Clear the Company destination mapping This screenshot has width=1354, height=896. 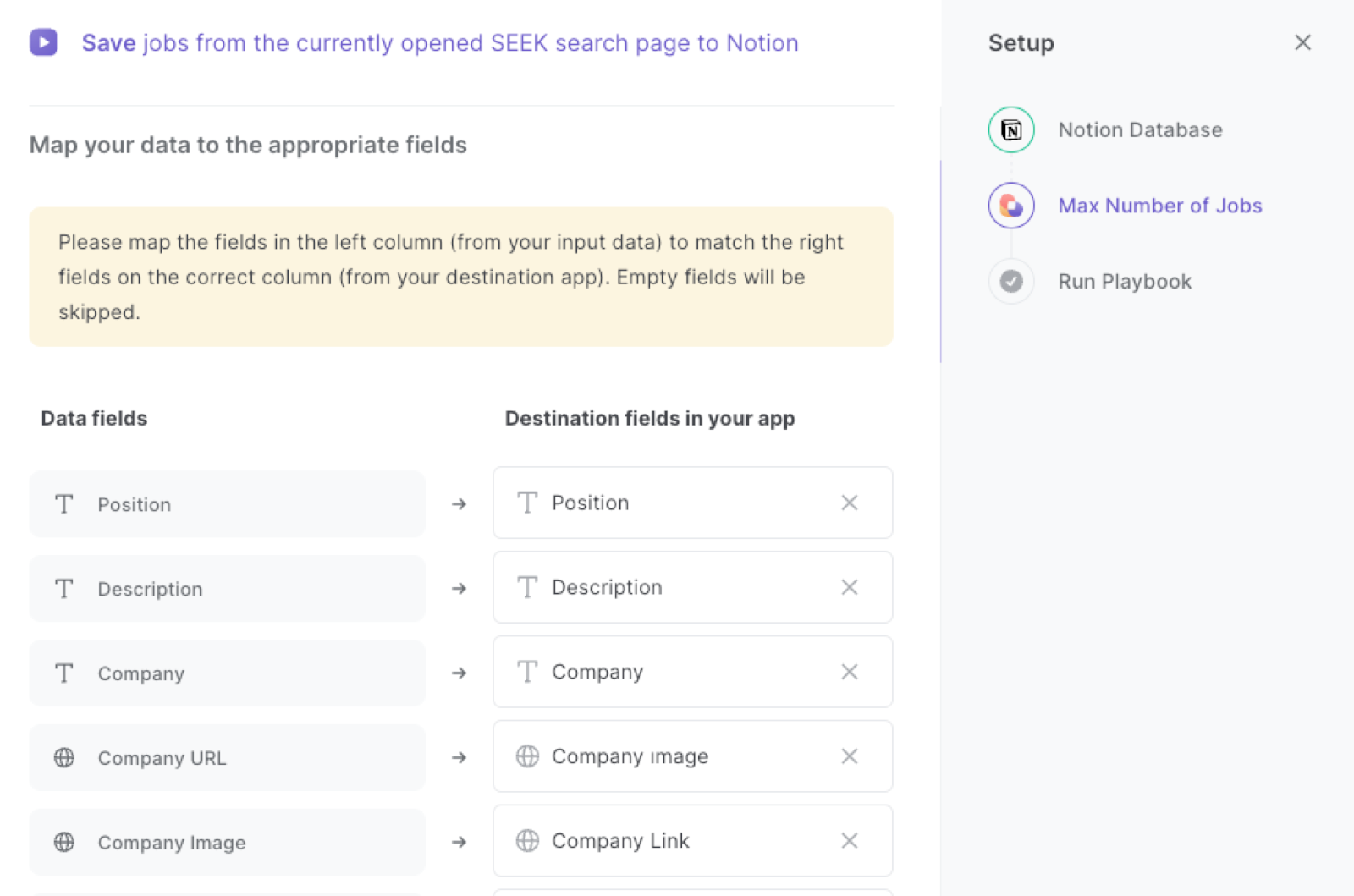[x=850, y=672]
